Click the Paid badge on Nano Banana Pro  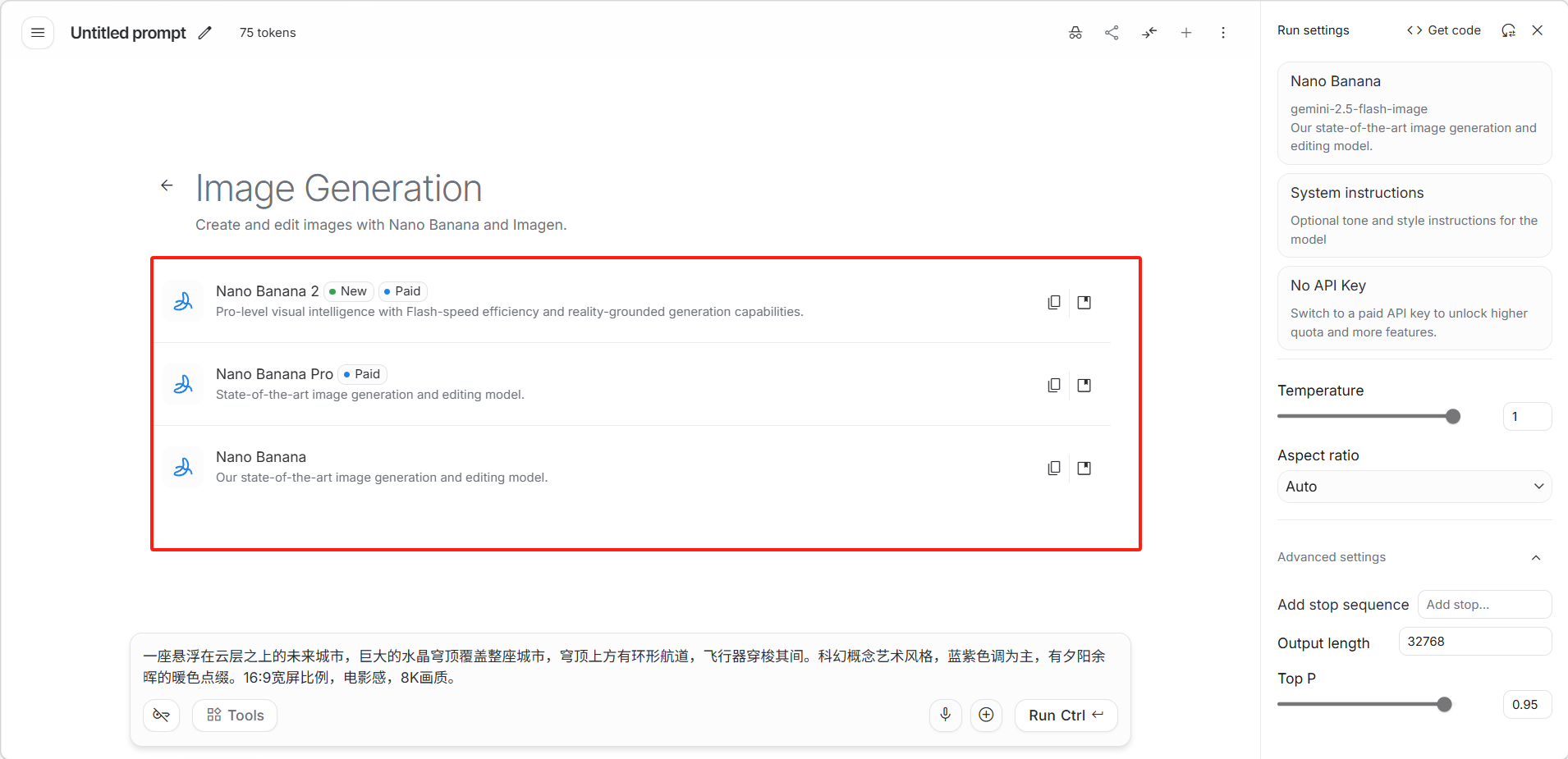point(362,374)
